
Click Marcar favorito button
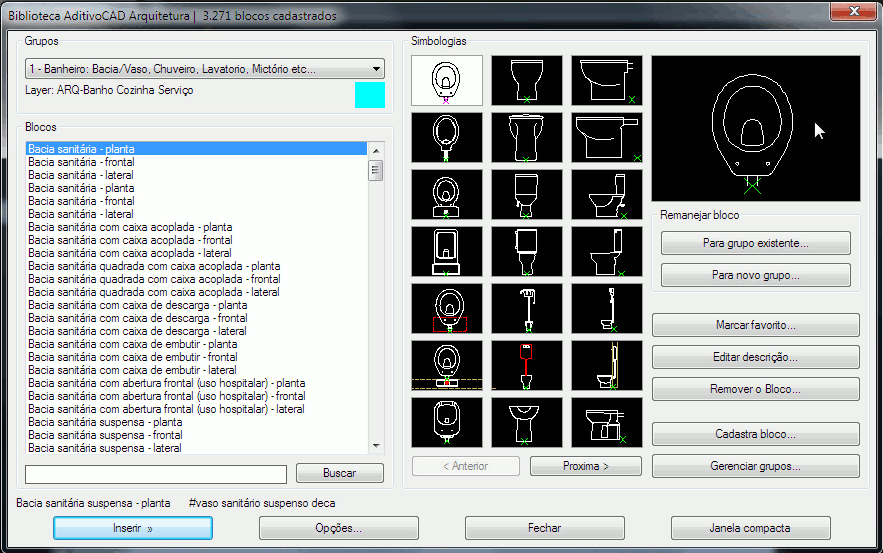[756, 325]
